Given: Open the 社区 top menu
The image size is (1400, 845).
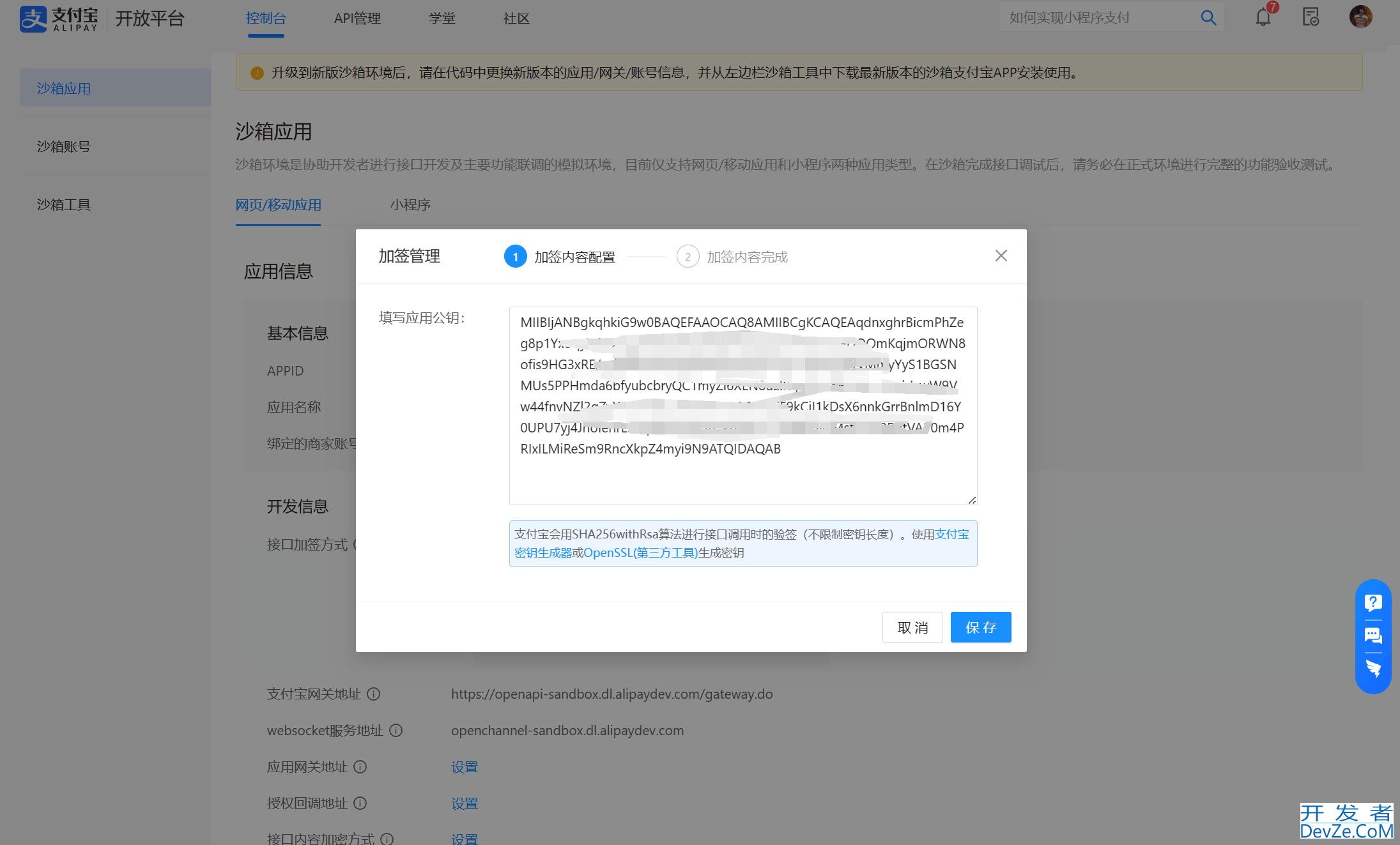Looking at the screenshot, I should click(516, 19).
